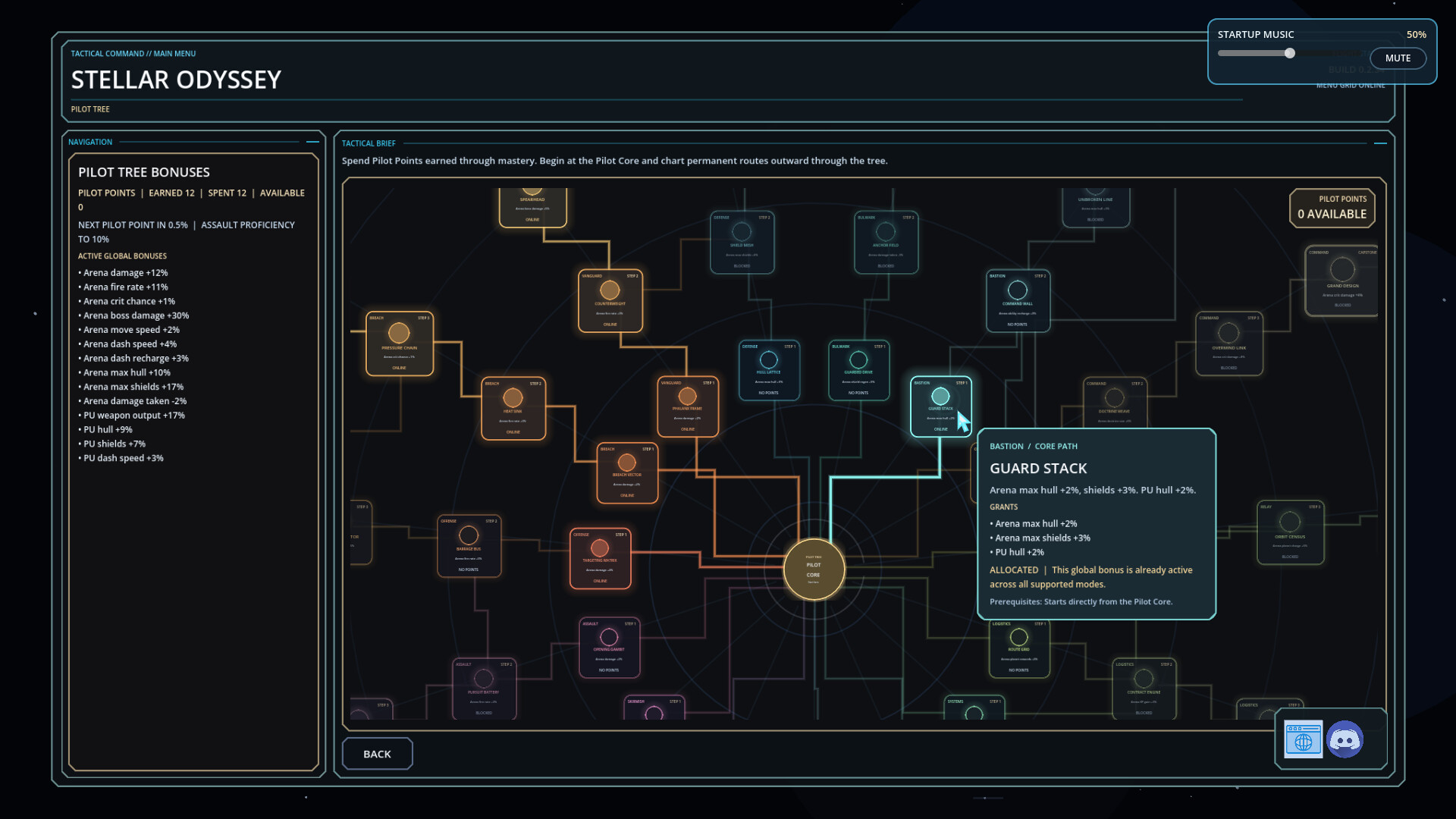Click the Pilot Core center node

814,570
